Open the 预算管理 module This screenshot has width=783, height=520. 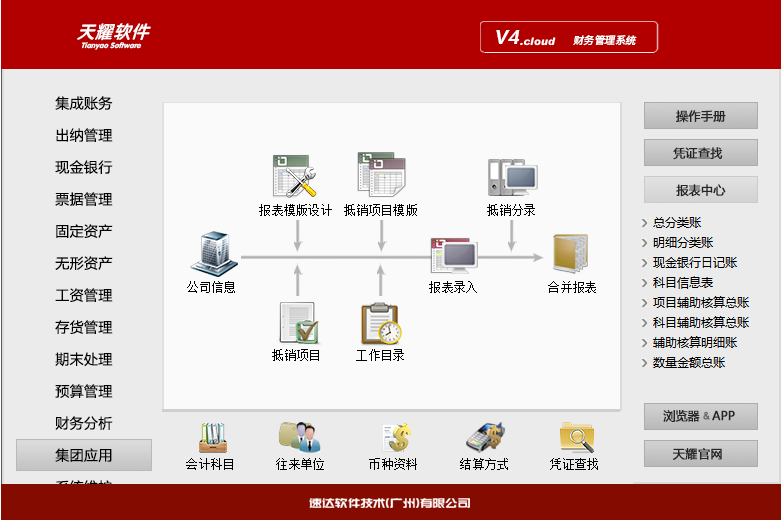click(83, 391)
